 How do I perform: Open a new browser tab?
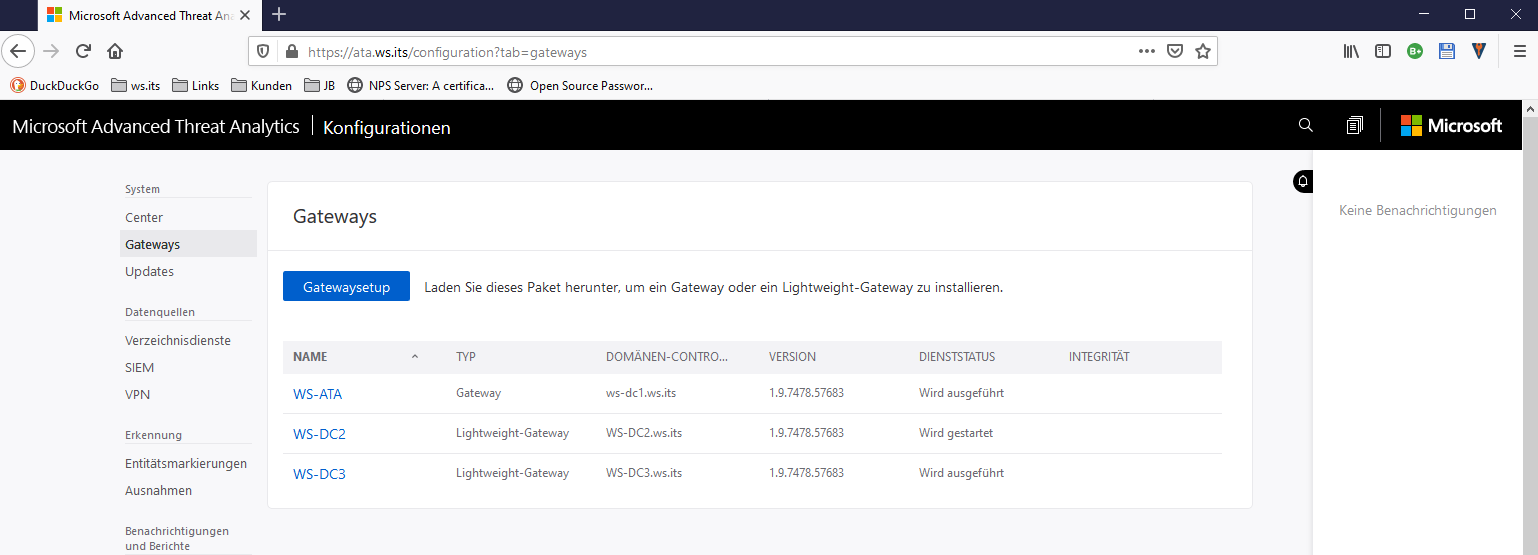pos(279,14)
